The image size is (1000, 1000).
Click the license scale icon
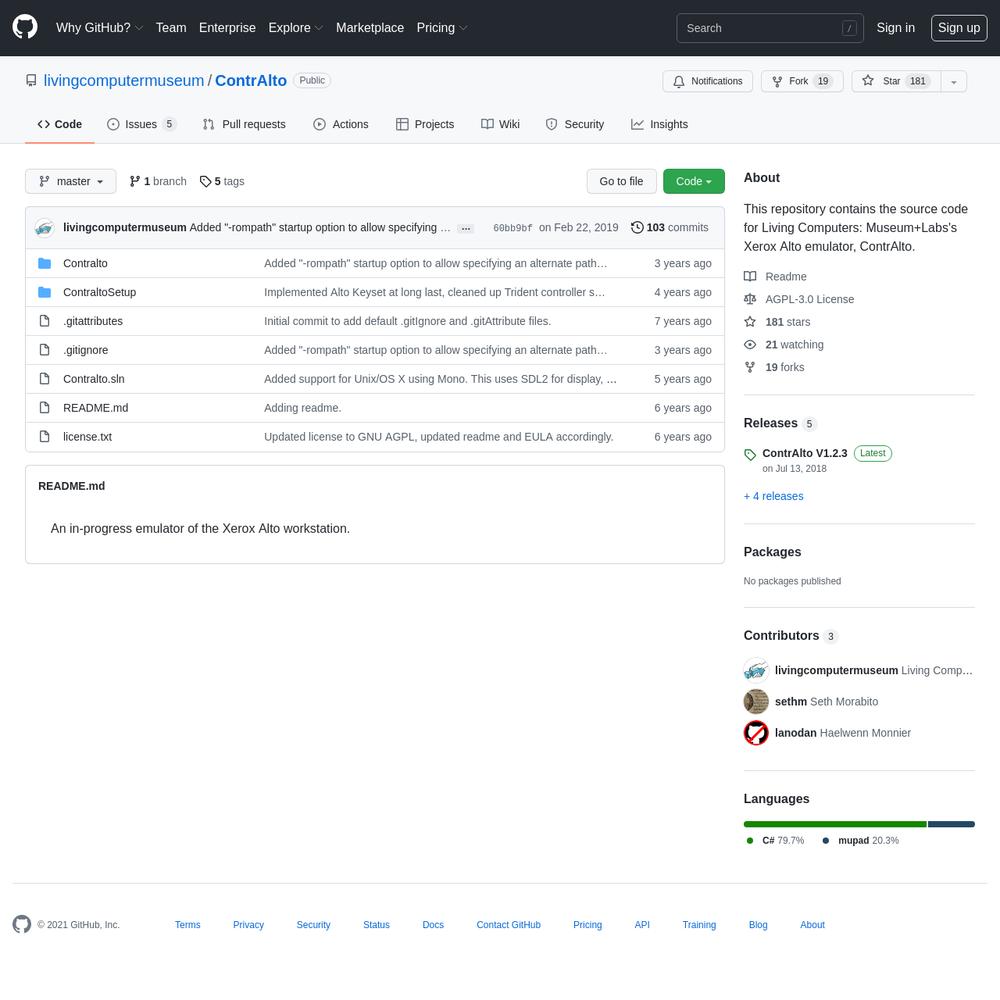tap(750, 299)
